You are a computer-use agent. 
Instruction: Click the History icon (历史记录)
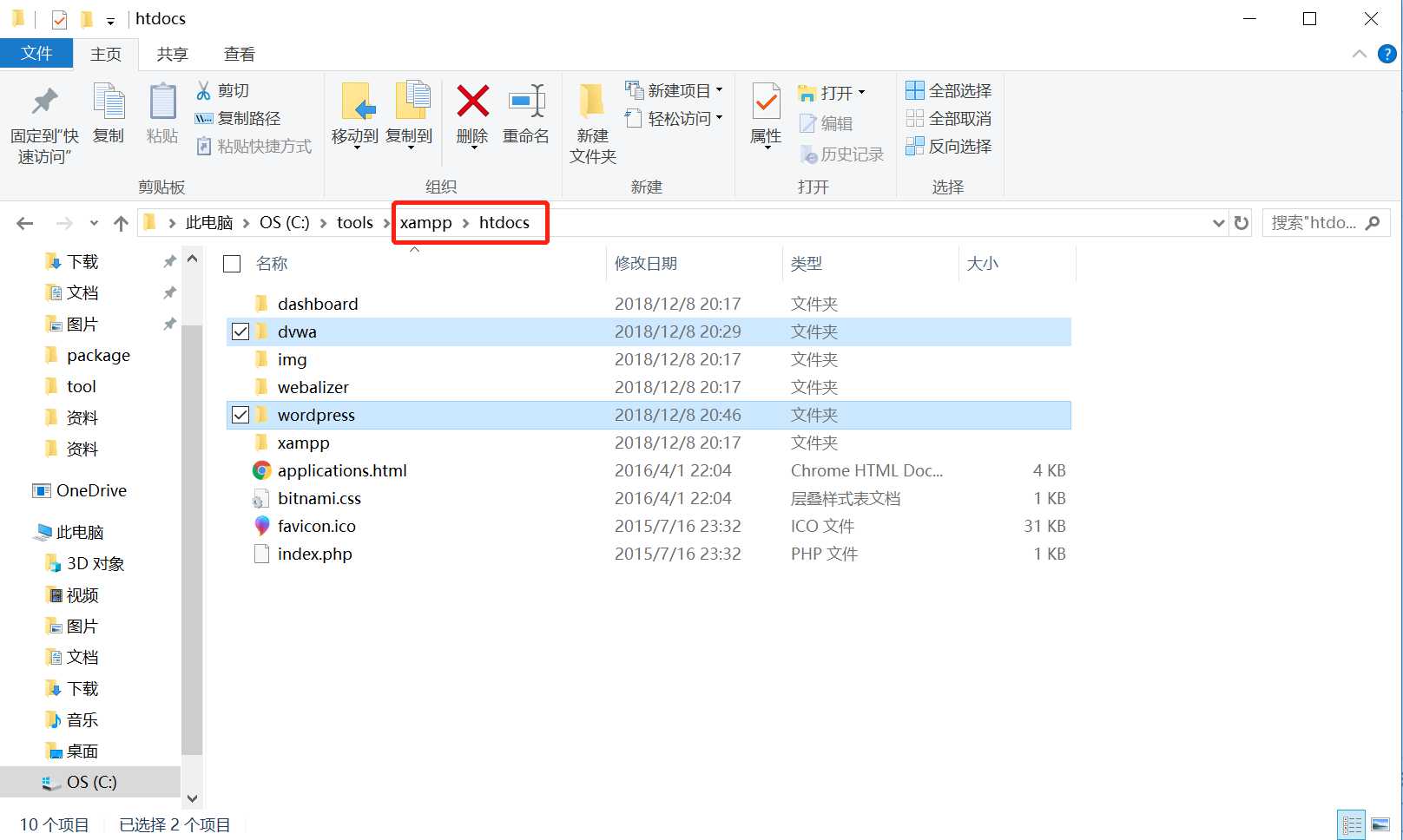808,154
